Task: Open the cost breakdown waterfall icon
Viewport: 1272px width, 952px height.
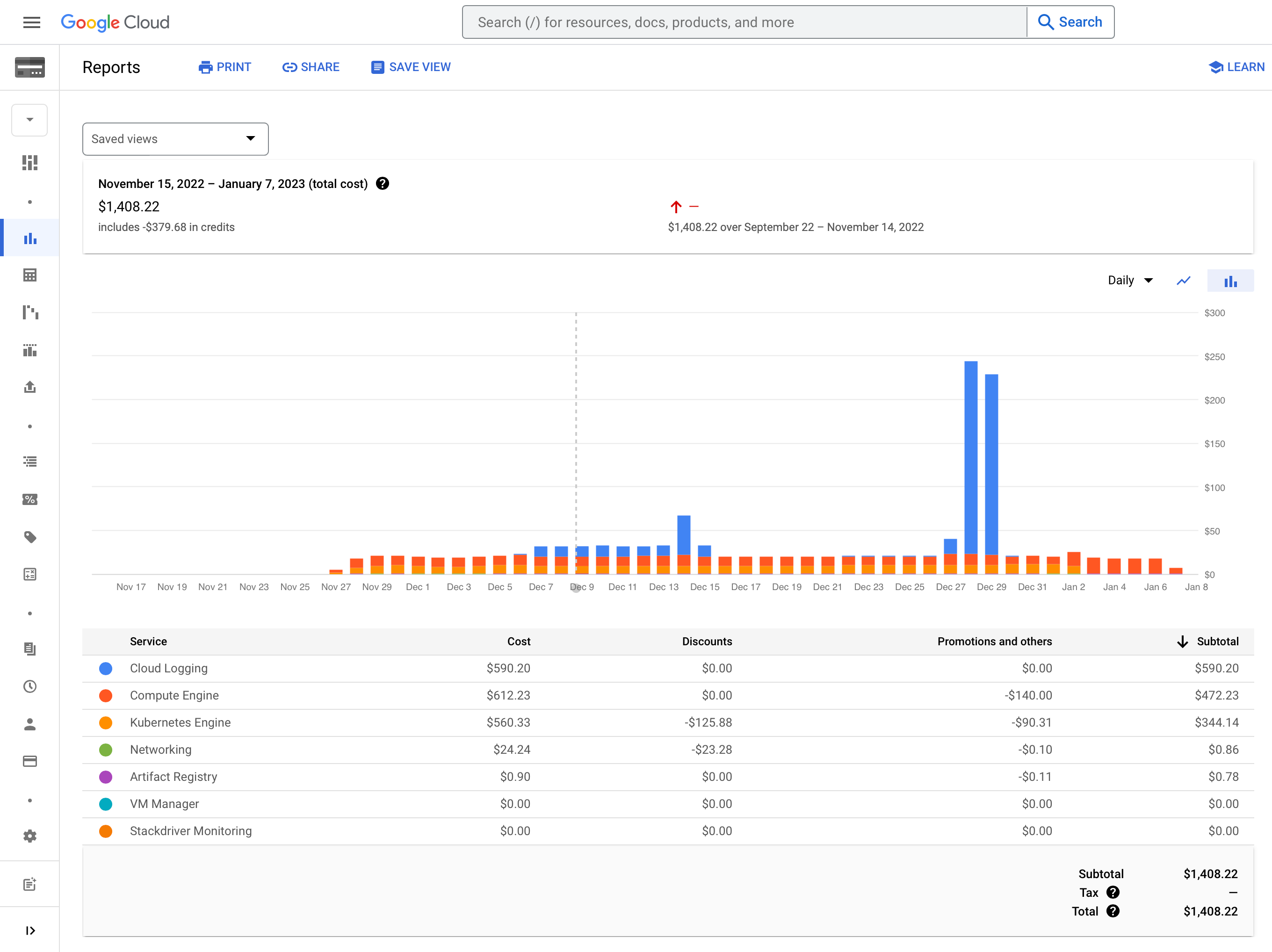Action: pyautogui.click(x=30, y=312)
